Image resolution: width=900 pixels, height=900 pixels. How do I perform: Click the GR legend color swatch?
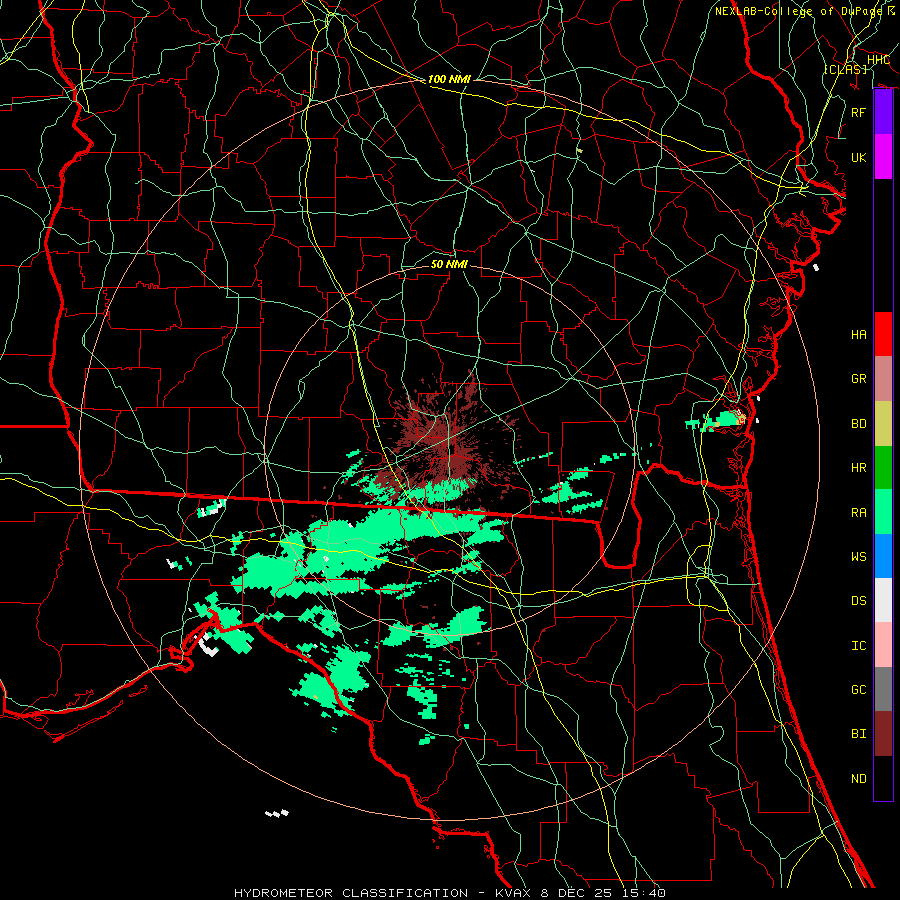(883, 379)
